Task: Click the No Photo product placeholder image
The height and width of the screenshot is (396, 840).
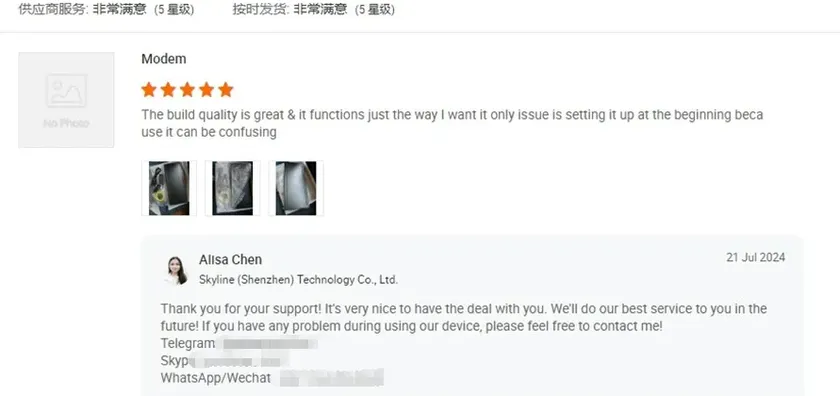Action: coord(66,100)
